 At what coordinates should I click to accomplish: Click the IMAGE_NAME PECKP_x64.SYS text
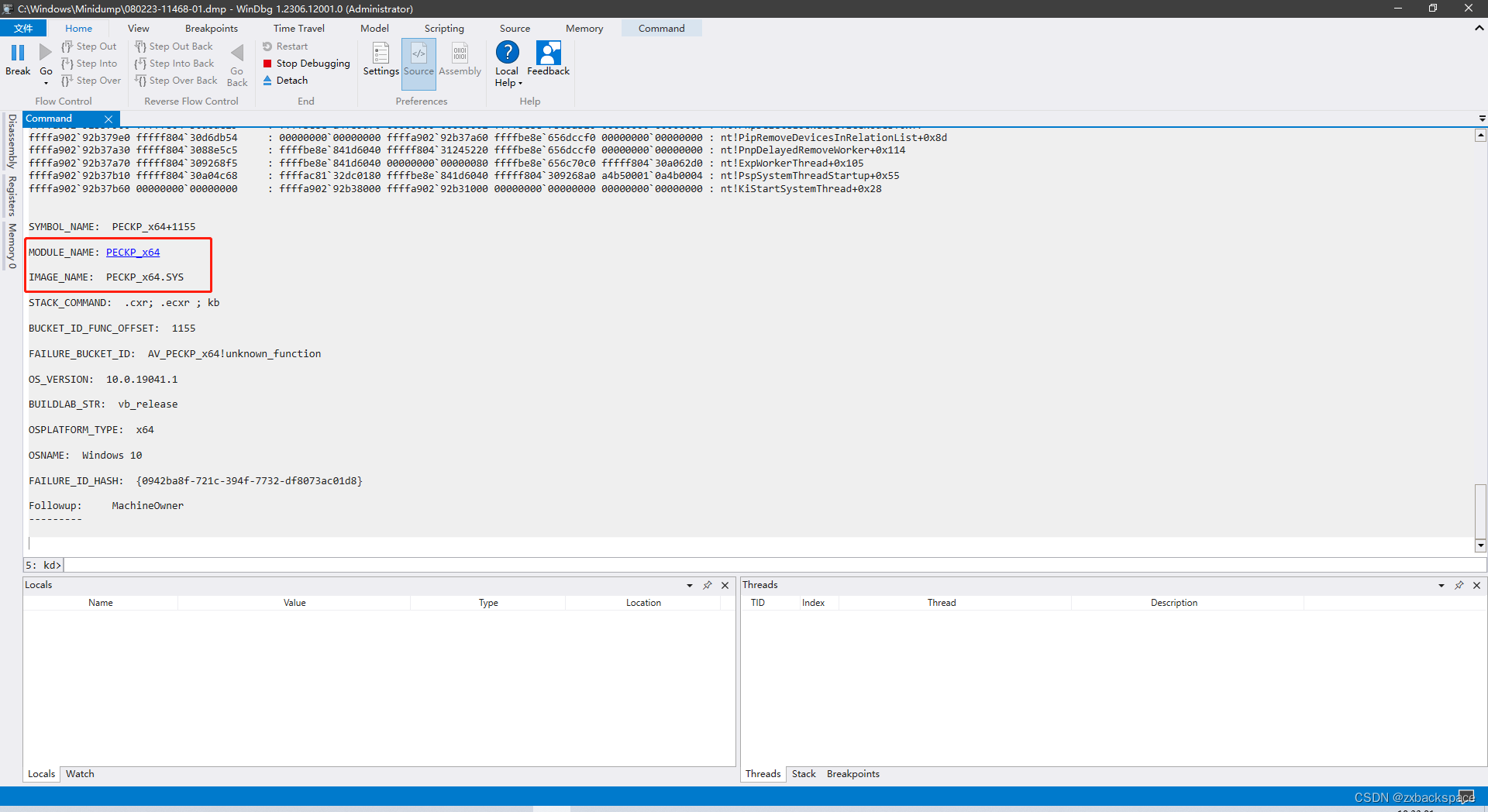click(106, 277)
